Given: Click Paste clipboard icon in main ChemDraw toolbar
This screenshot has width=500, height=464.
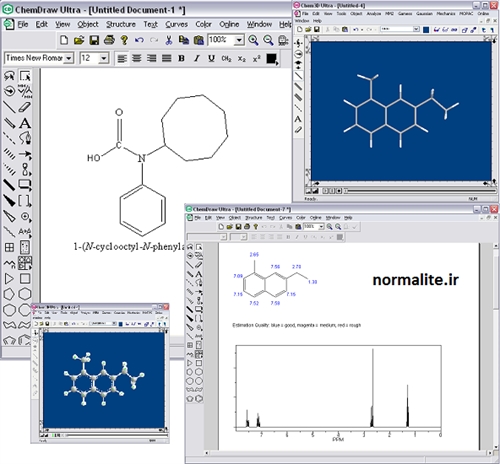Looking at the screenshot, I should click(x=199, y=40).
